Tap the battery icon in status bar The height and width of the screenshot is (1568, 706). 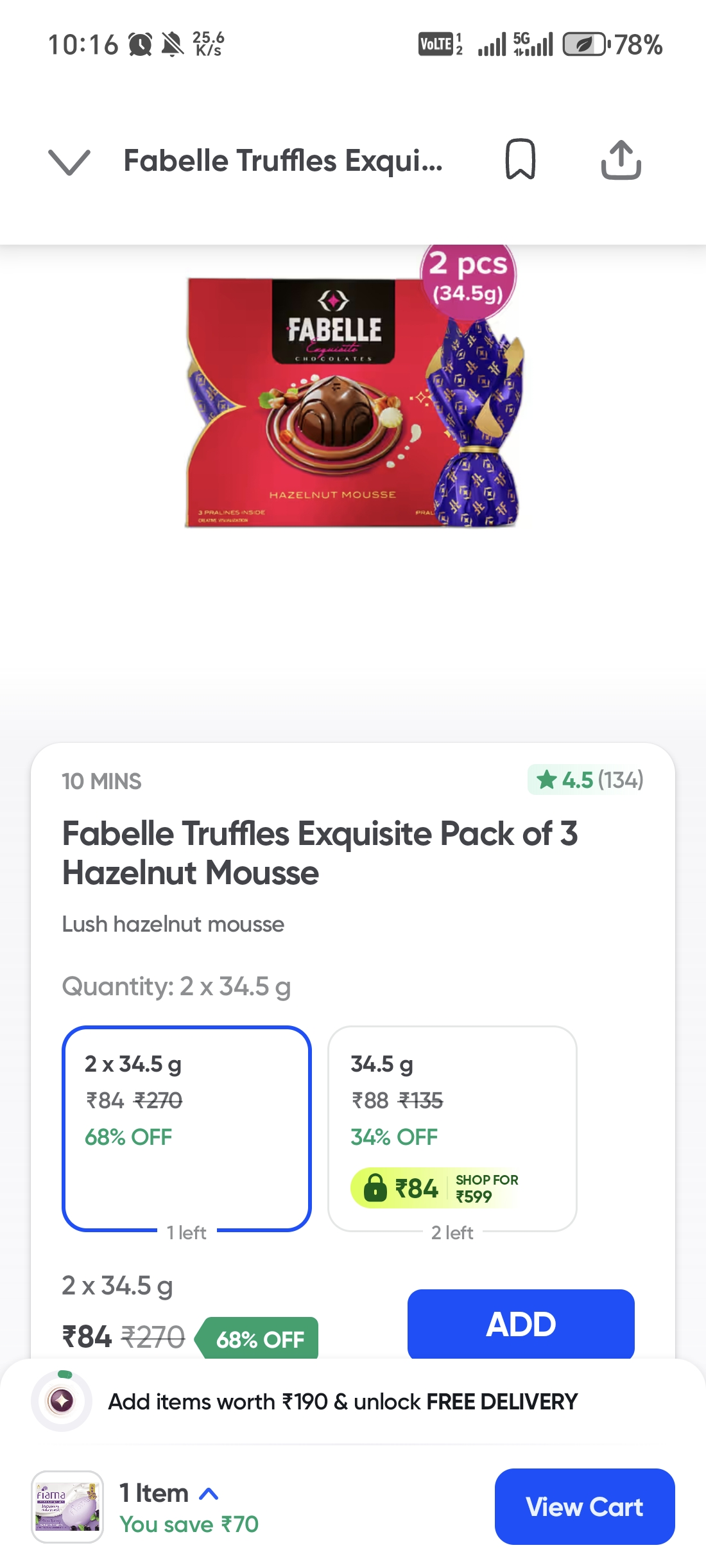tap(584, 45)
